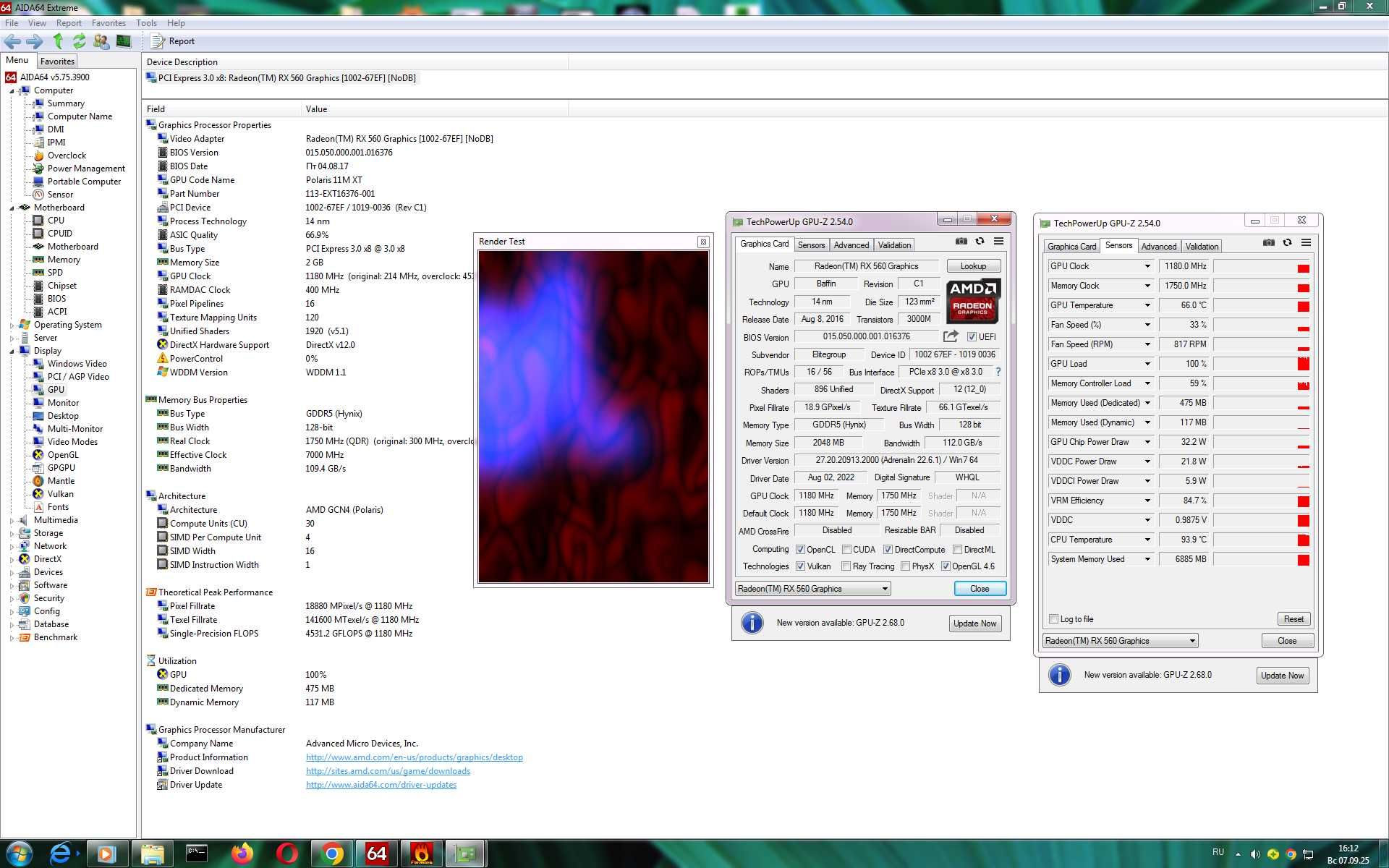Open Opera from taskbar
The image size is (1389, 868).
pyautogui.click(x=287, y=854)
